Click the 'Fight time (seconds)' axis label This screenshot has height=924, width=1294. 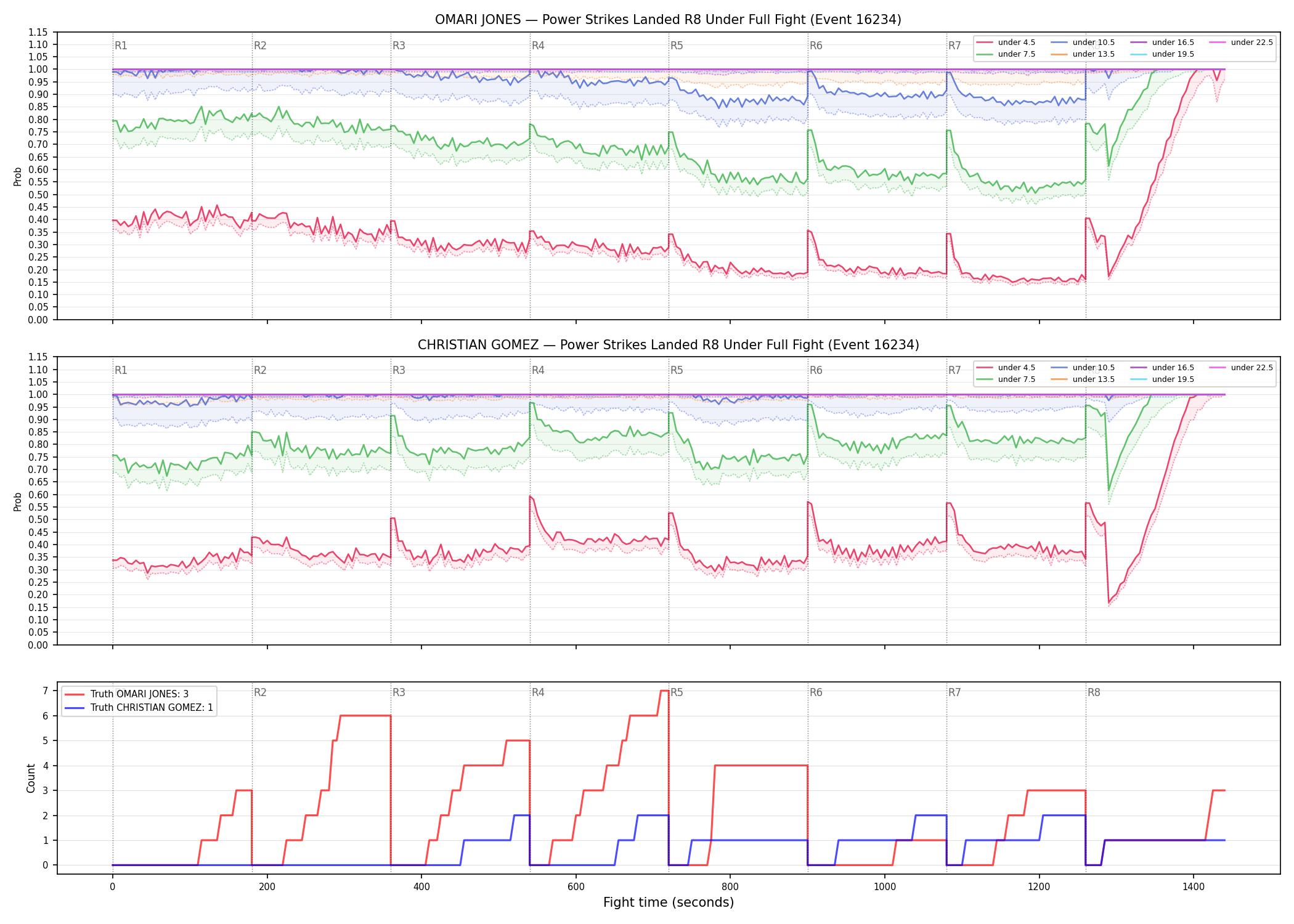(669, 902)
